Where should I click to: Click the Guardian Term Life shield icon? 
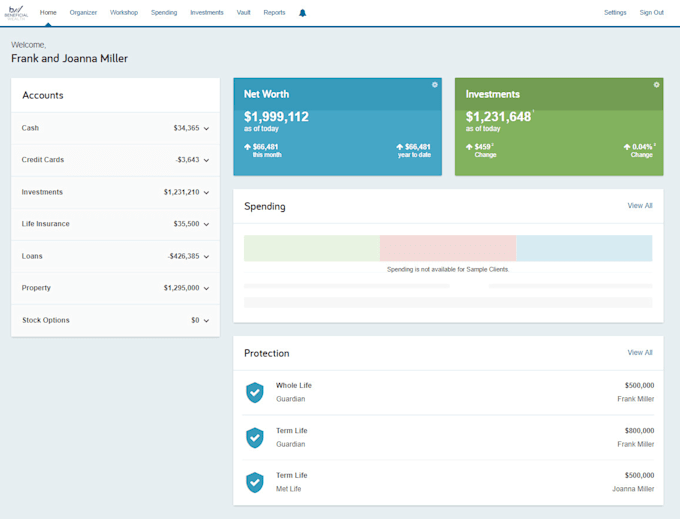[255, 437]
